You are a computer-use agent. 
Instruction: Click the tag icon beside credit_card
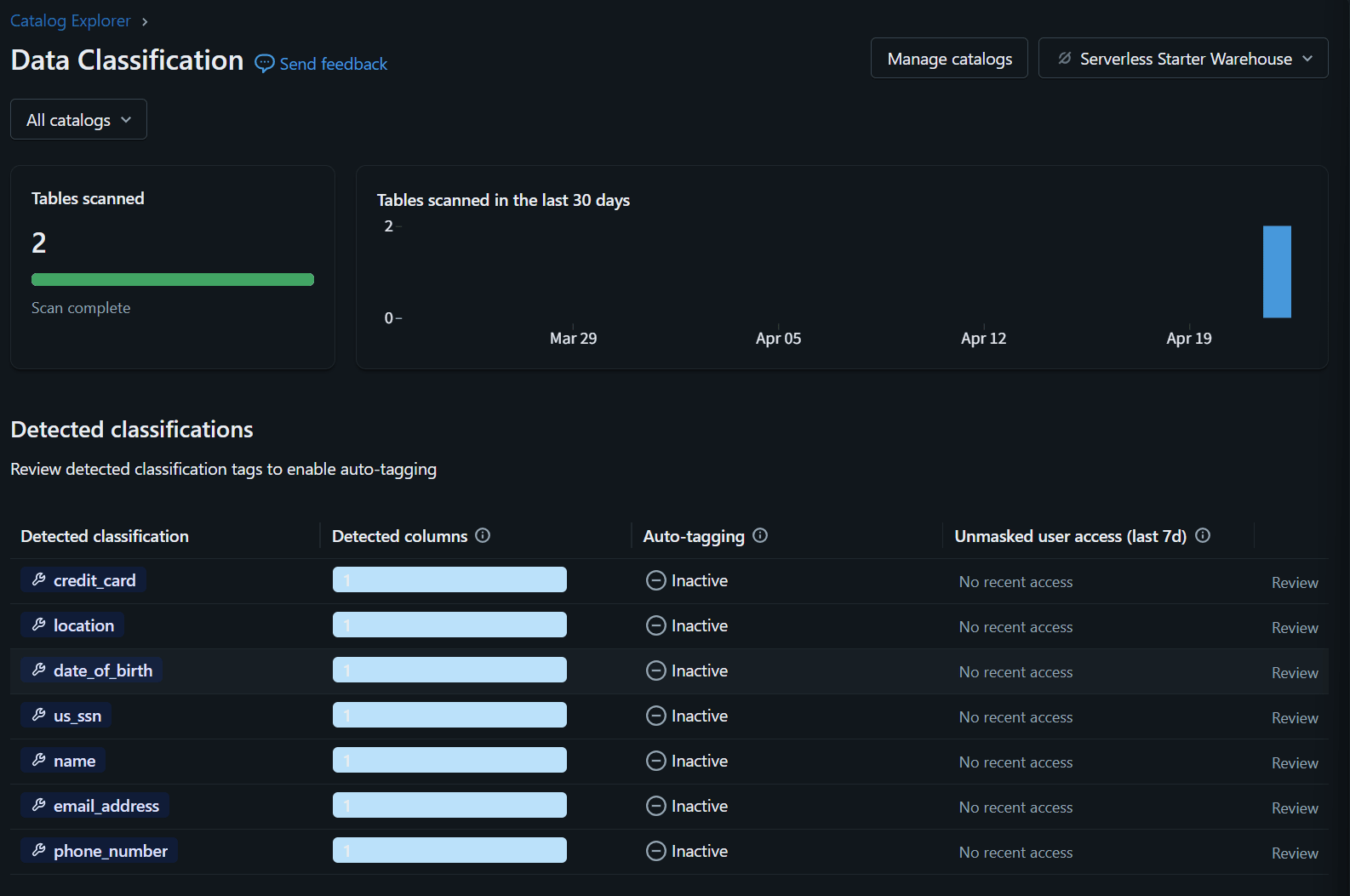(38, 579)
